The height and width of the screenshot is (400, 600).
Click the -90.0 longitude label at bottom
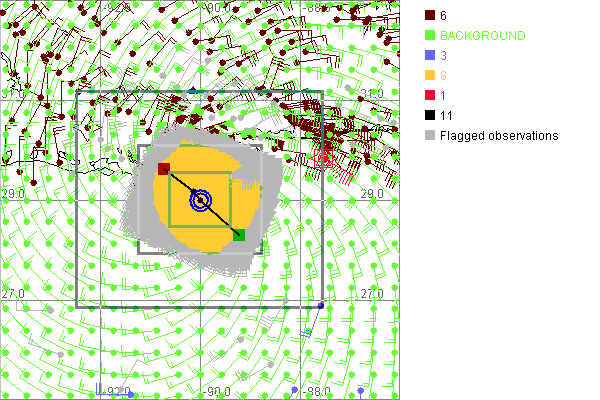click(x=217, y=391)
